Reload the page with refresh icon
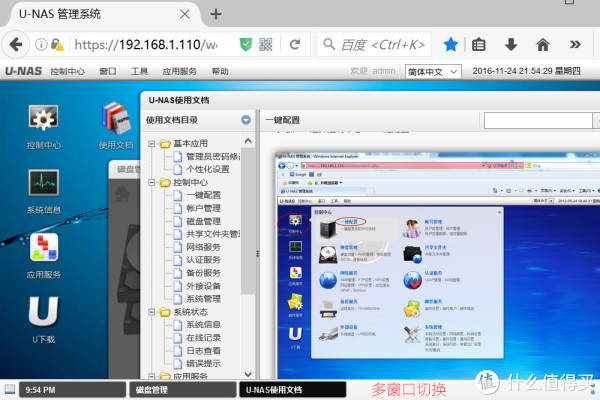Screen dimensions: 600x400 tap(295, 44)
